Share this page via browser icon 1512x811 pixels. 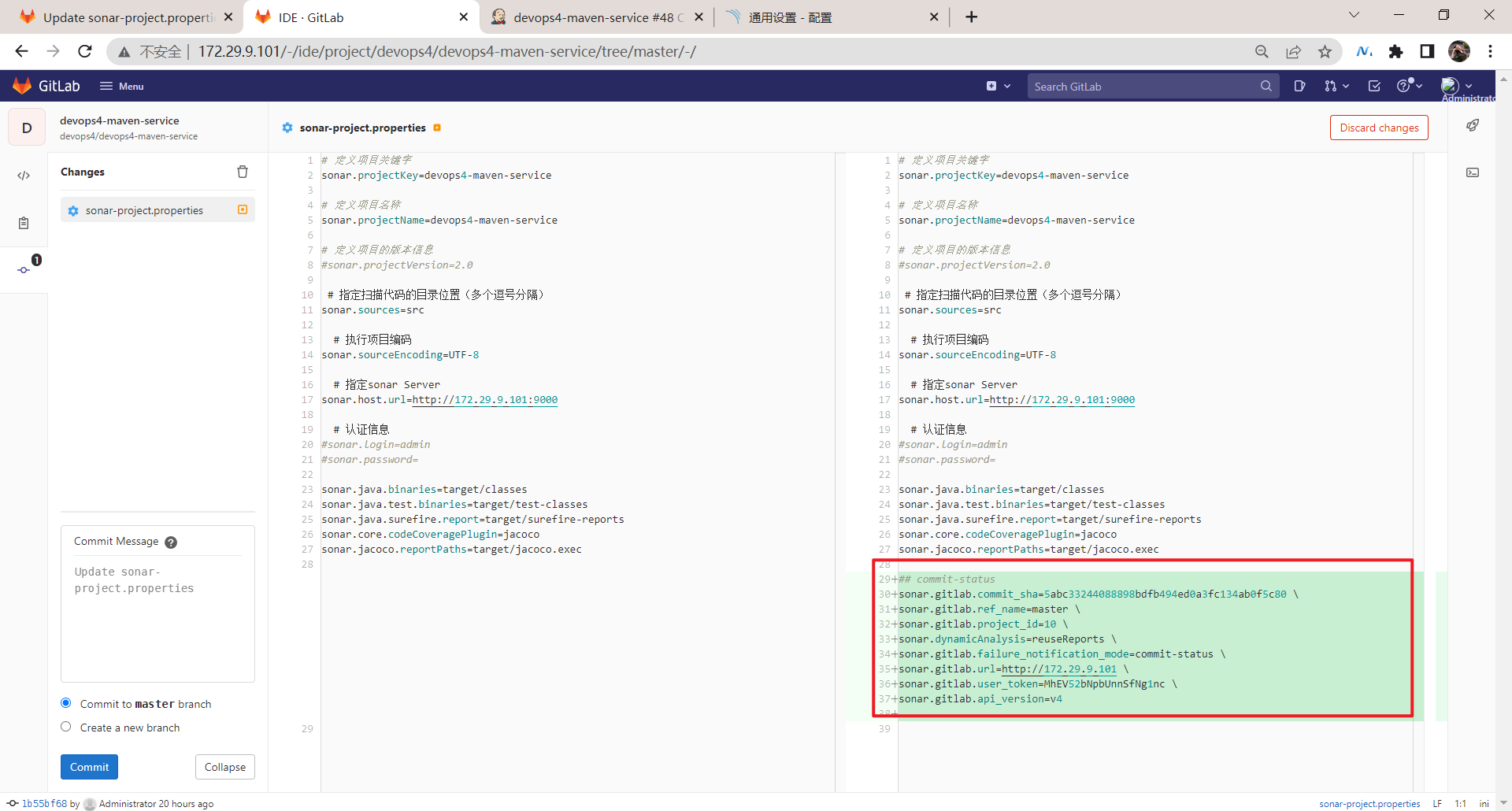pos(1293,51)
